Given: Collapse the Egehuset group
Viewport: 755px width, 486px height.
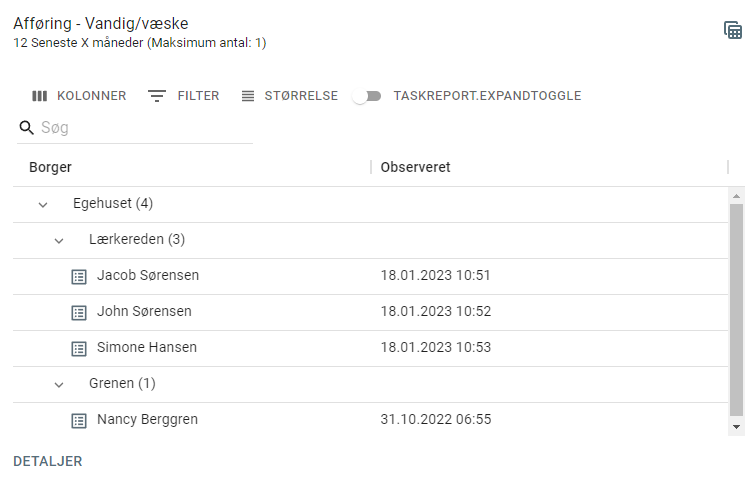Looking at the screenshot, I should (x=43, y=205).
